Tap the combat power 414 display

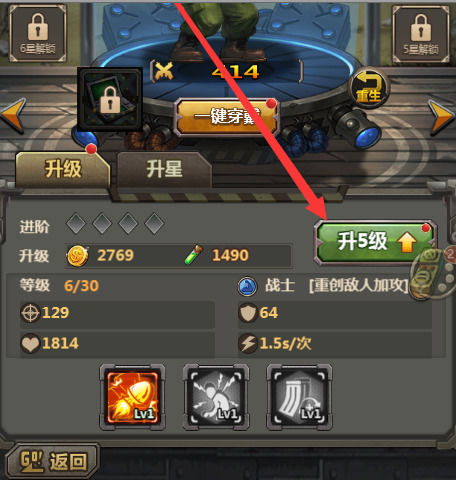pos(227,71)
